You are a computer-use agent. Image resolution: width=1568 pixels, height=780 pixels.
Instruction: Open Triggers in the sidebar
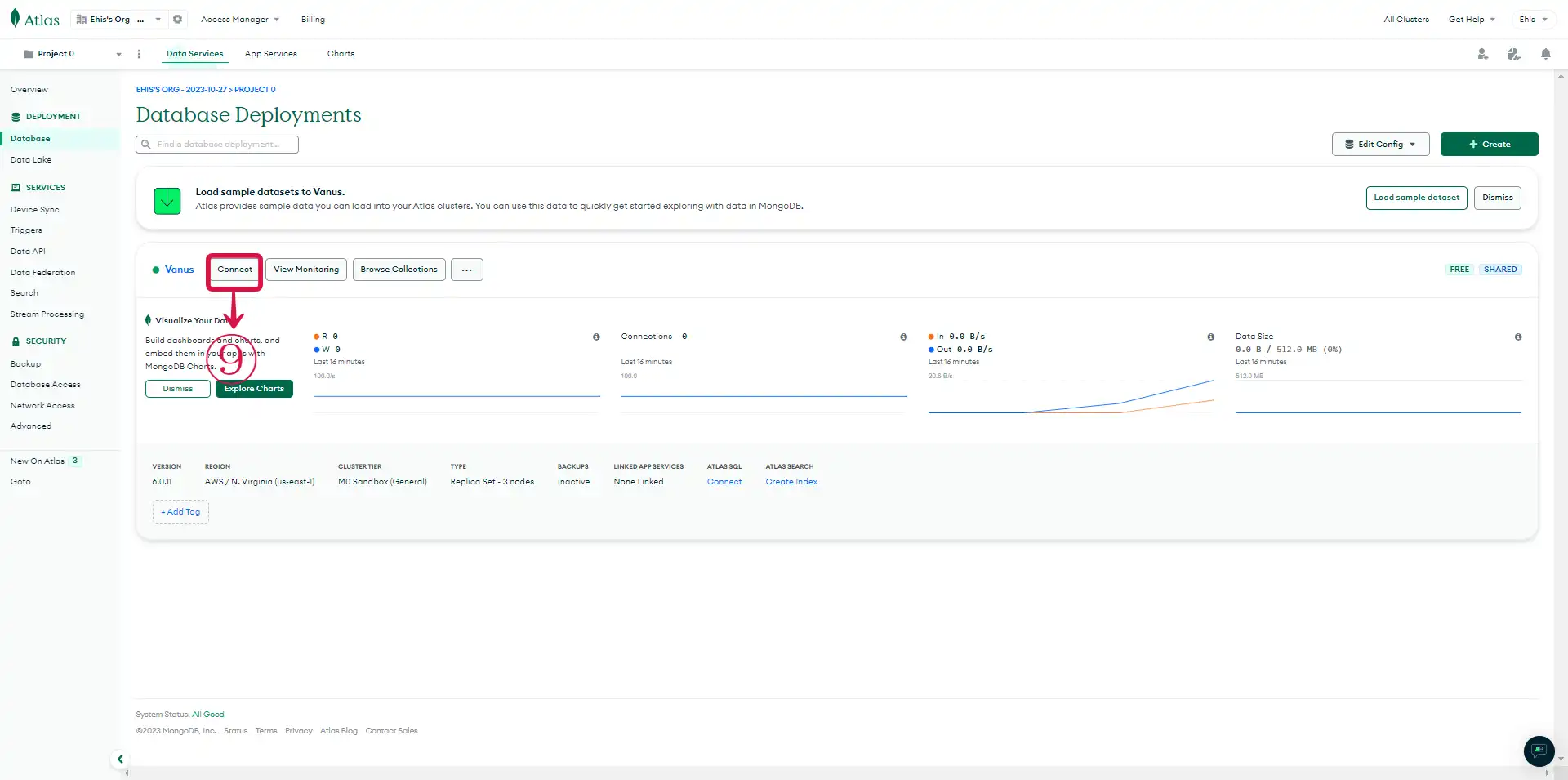pos(26,230)
